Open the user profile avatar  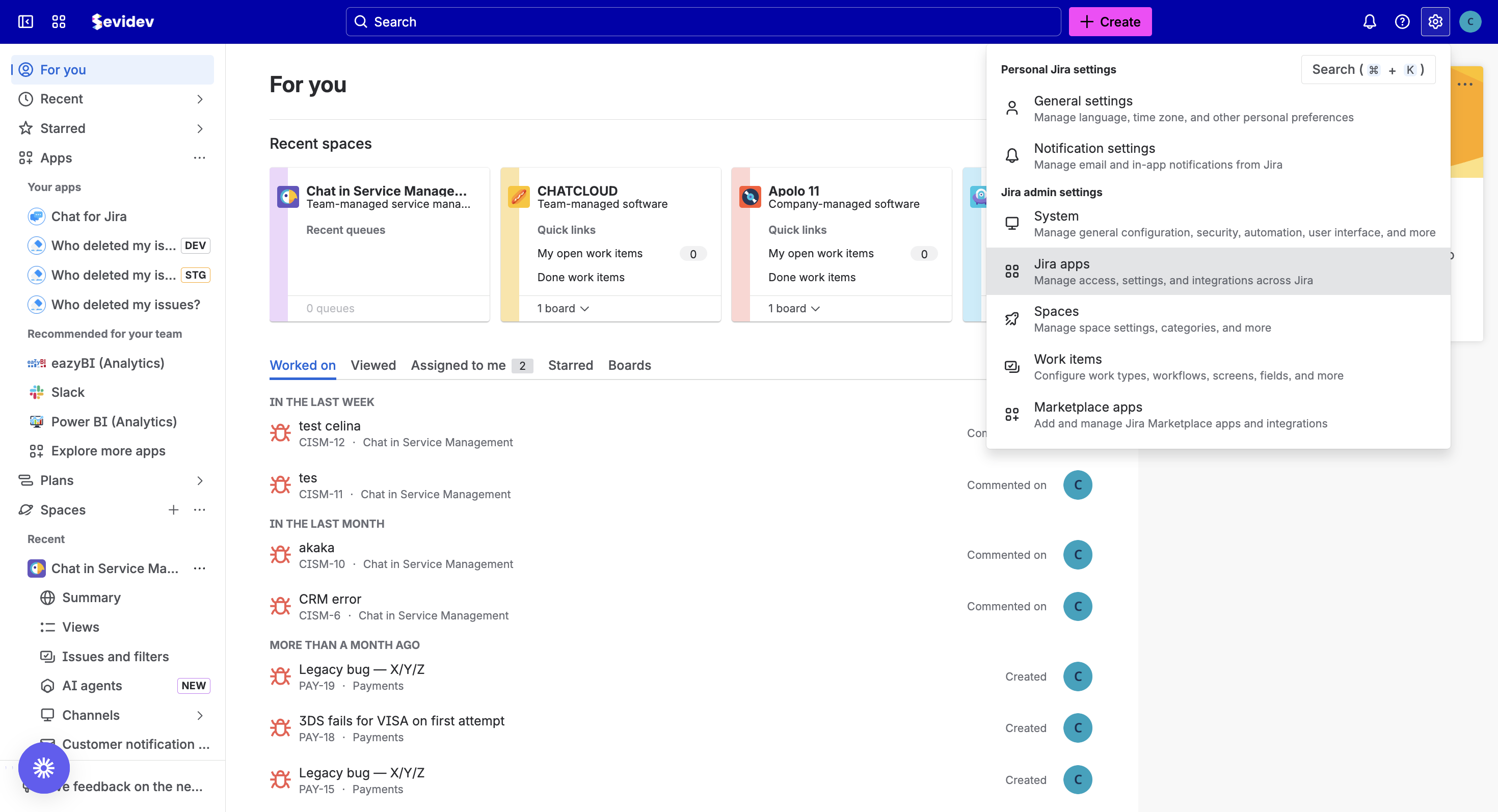tap(1469, 21)
